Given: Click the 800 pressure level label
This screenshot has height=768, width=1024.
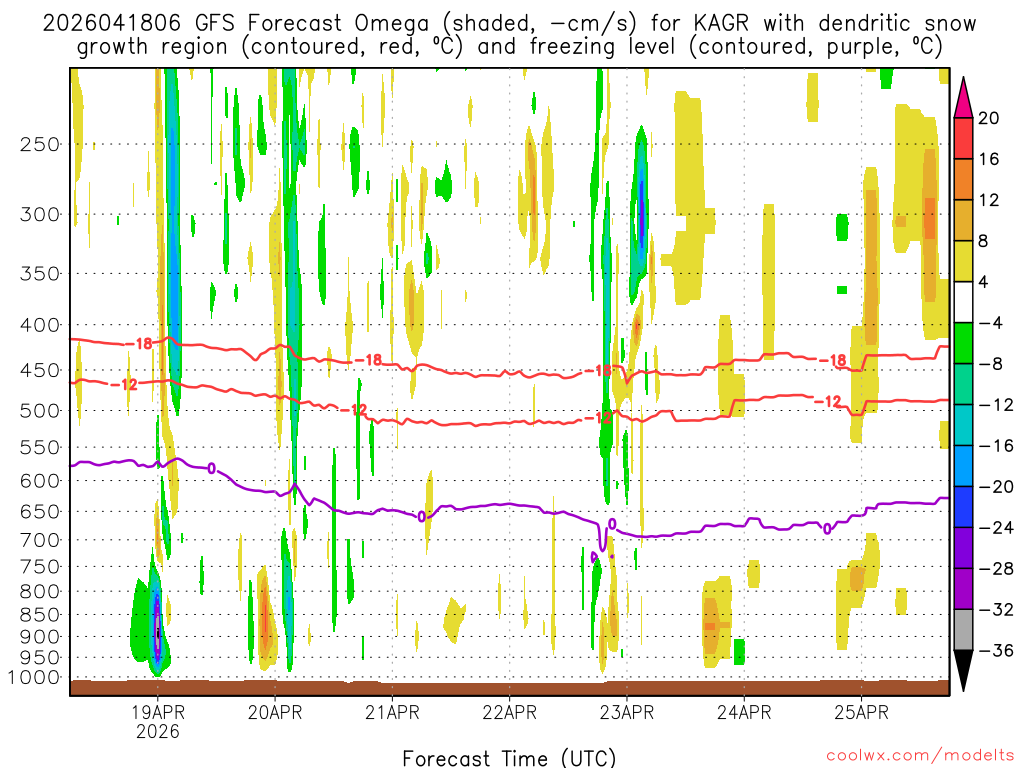Looking at the screenshot, I should [40, 592].
